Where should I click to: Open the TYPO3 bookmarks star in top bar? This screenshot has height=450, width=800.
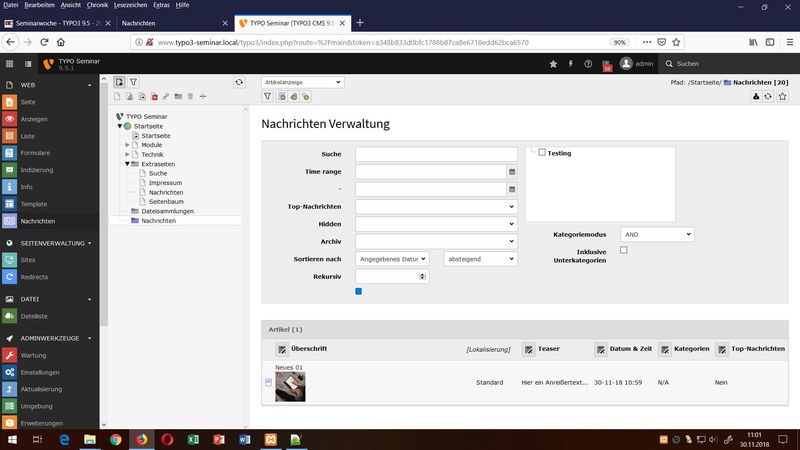coord(553,64)
